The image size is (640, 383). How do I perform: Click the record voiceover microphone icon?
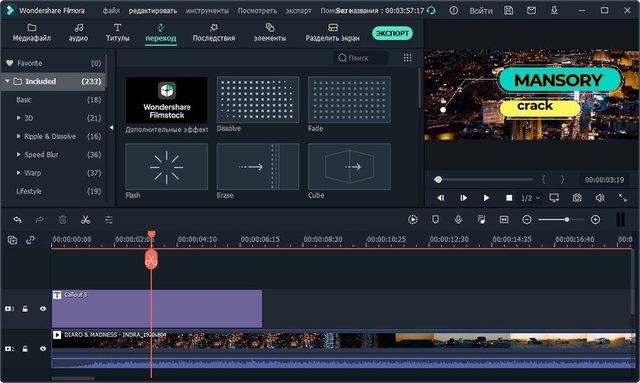(x=458, y=220)
